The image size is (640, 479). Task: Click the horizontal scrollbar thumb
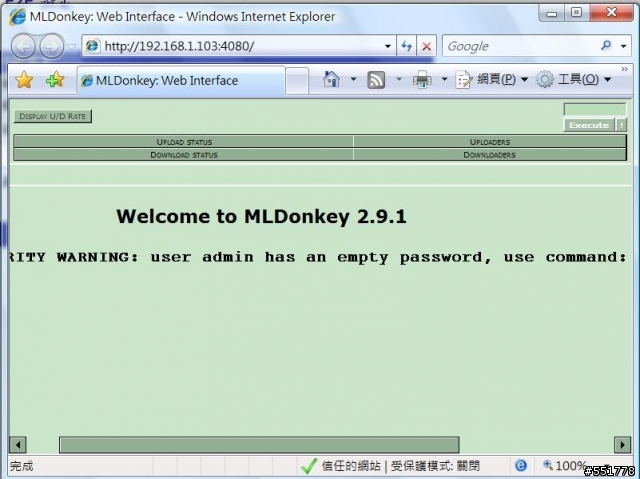click(259, 445)
